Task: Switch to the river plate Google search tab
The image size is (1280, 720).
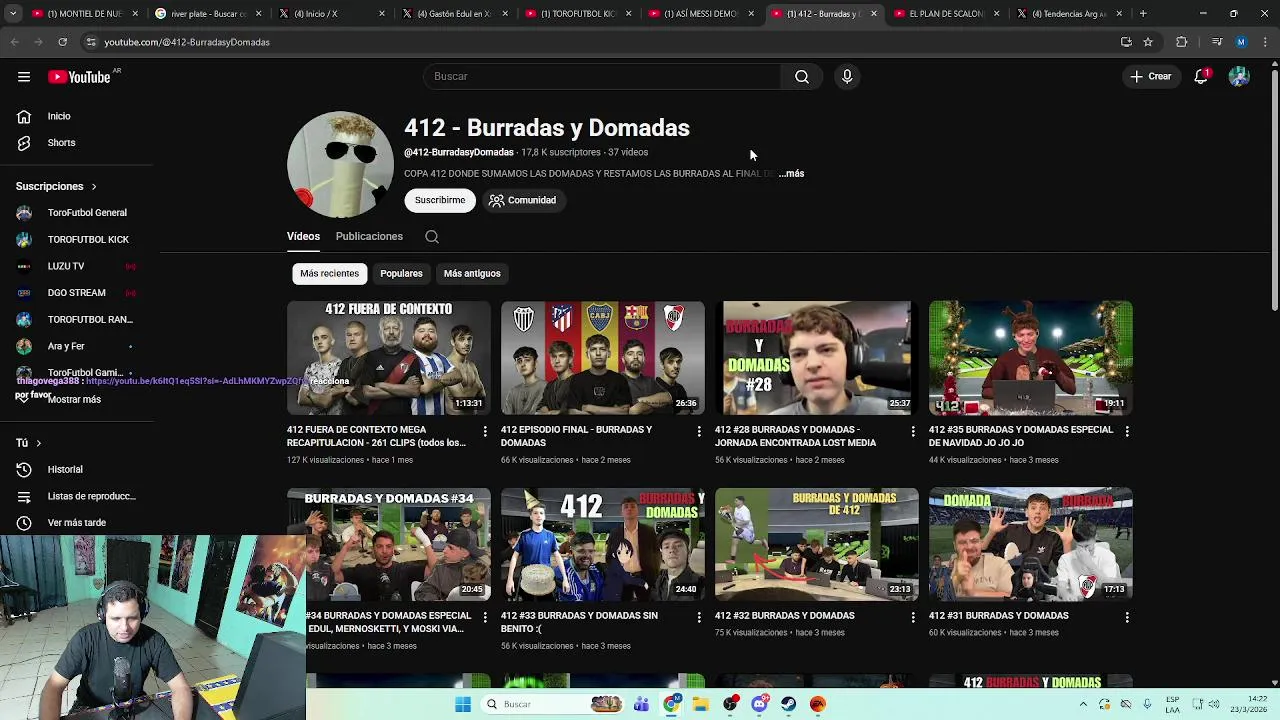Action: 208,14
